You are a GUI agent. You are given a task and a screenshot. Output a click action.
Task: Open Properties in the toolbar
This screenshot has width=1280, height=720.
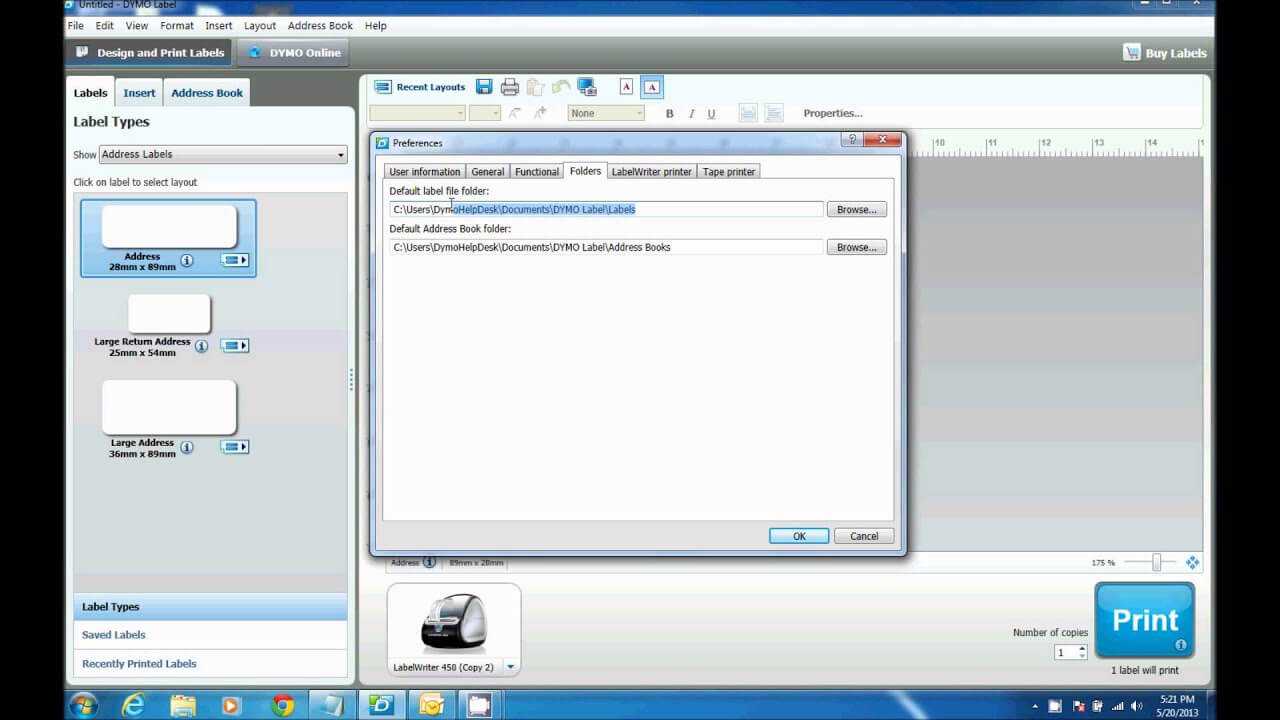832,113
